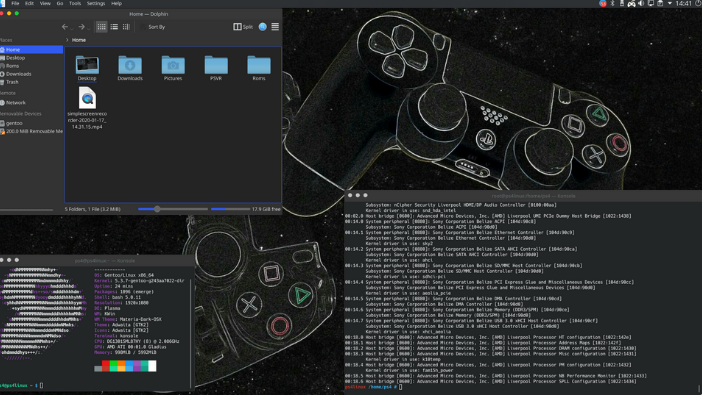Viewport: 702px width, 395px height.
Task: Switch Dolphin to compact list view
Action: pos(114,27)
